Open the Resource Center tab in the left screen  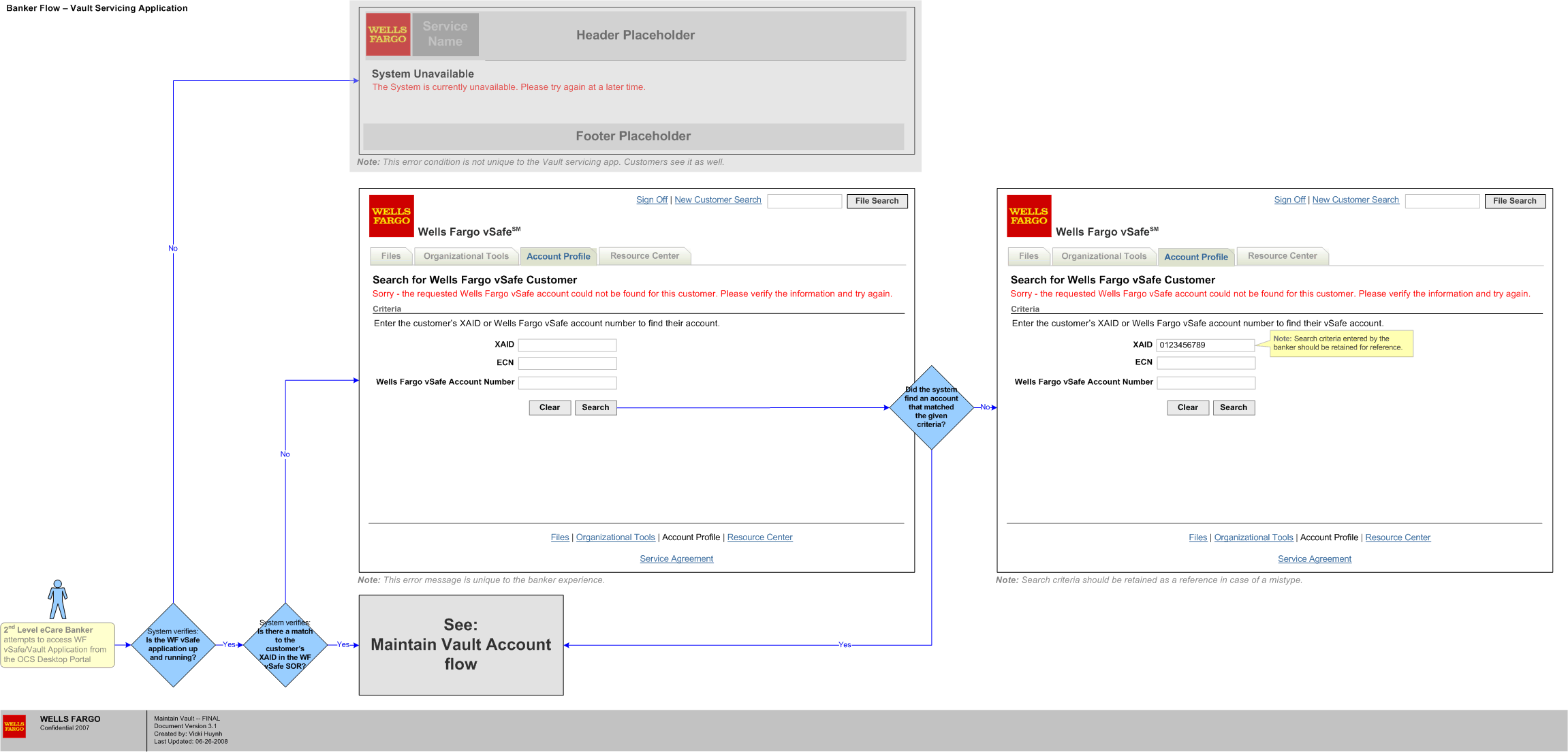tap(644, 256)
